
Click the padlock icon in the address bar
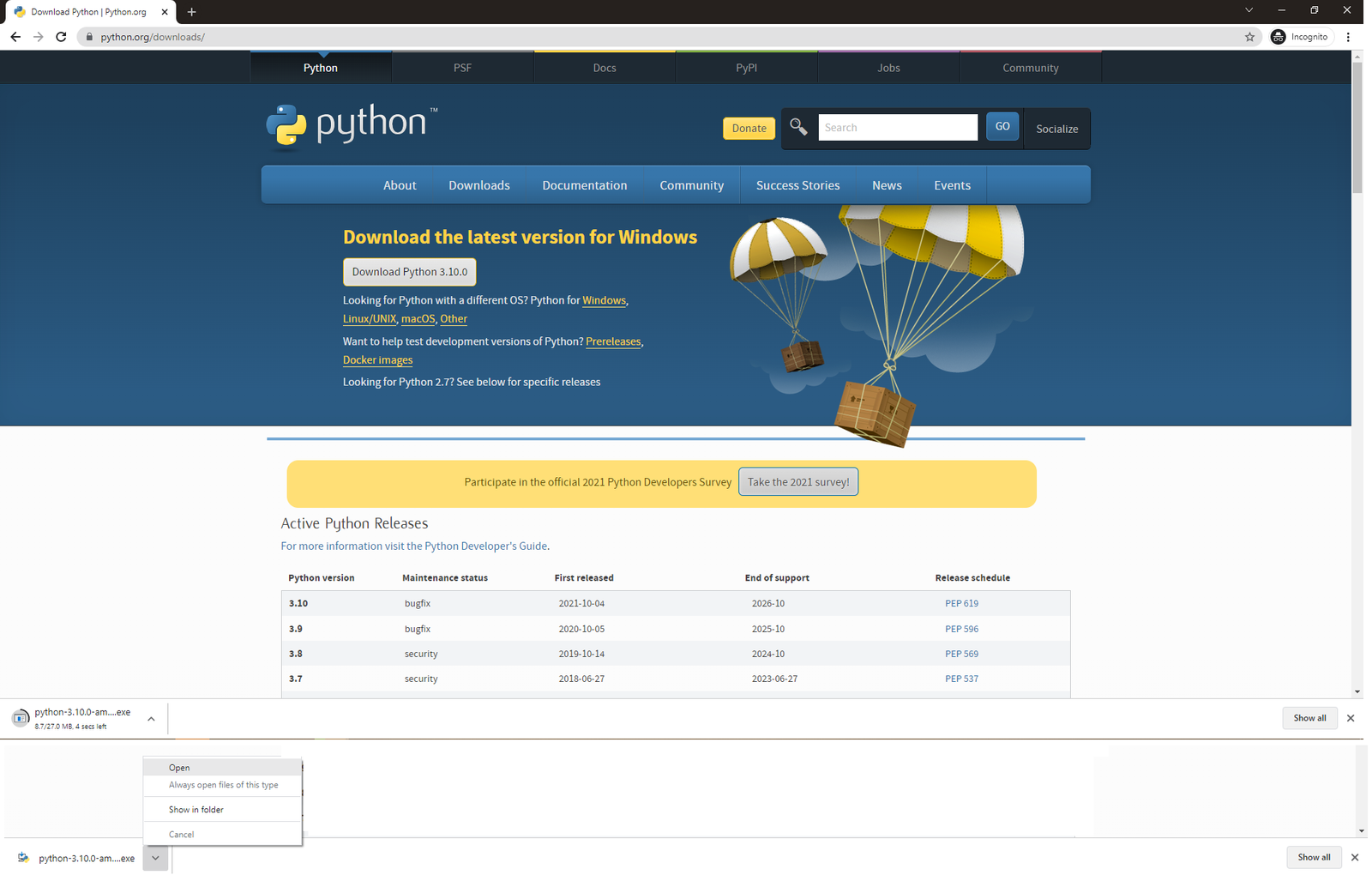(x=88, y=37)
